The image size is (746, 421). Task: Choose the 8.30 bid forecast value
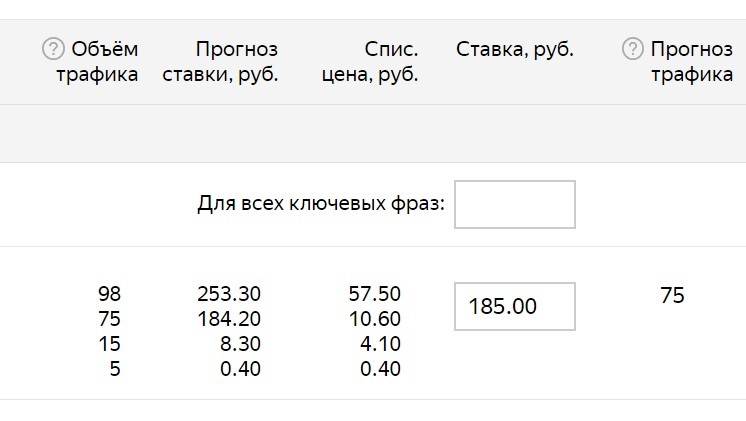(x=240, y=344)
